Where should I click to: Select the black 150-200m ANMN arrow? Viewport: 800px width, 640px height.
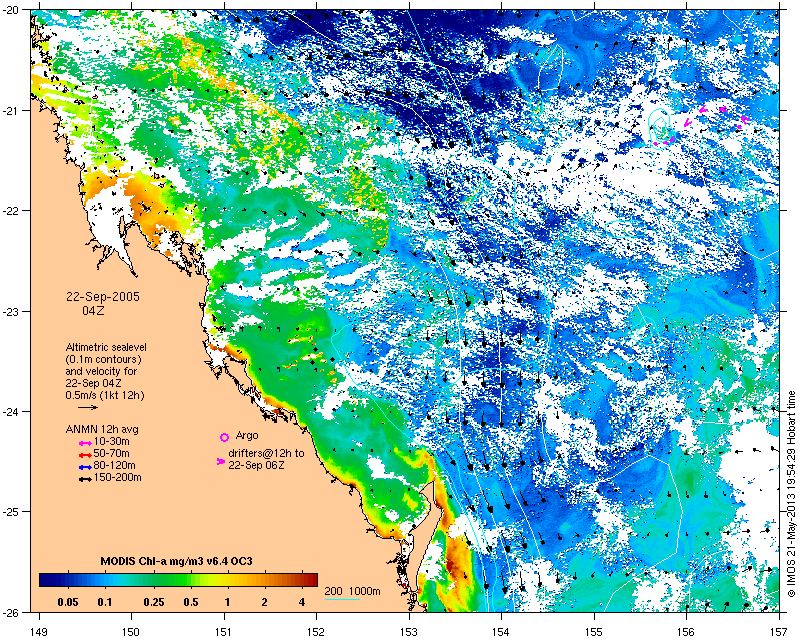(x=84, y=480)
